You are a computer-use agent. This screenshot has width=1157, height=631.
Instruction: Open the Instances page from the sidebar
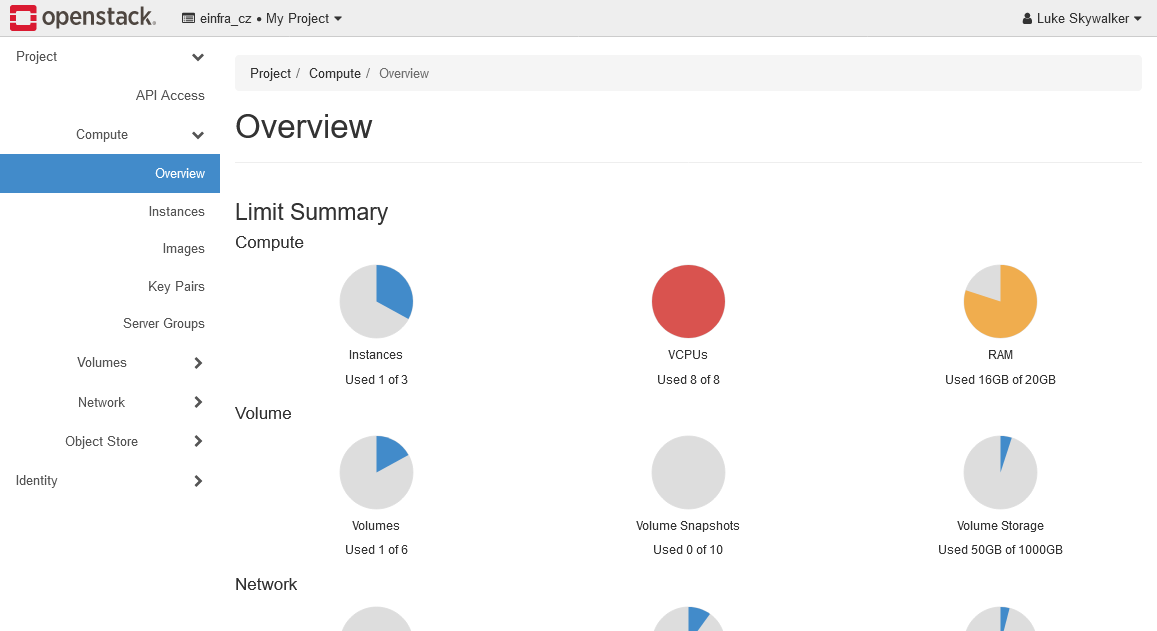tap(177, 211)
